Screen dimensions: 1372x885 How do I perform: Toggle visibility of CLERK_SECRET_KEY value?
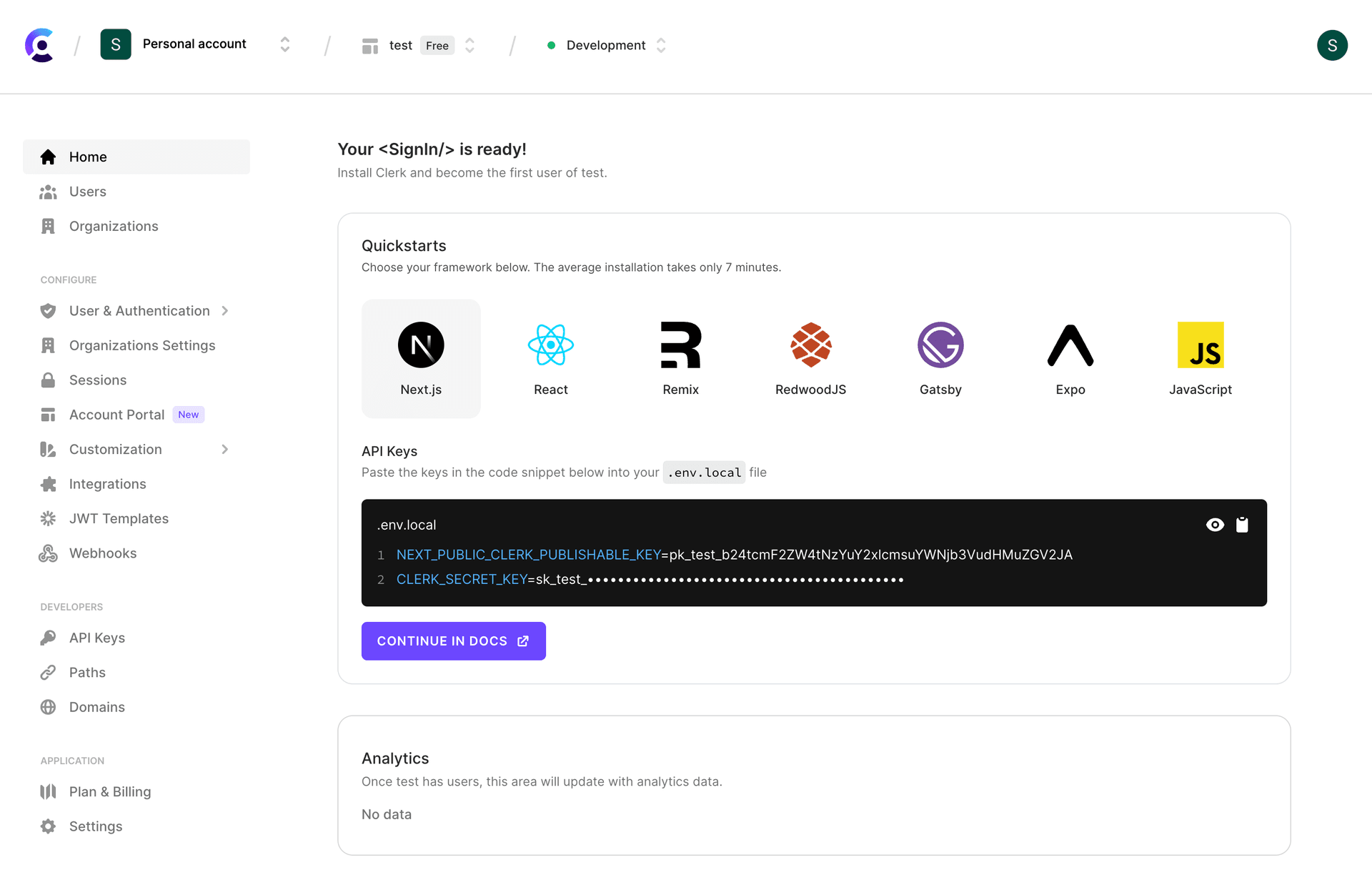pyautogui.click(x=1216, y=524)
